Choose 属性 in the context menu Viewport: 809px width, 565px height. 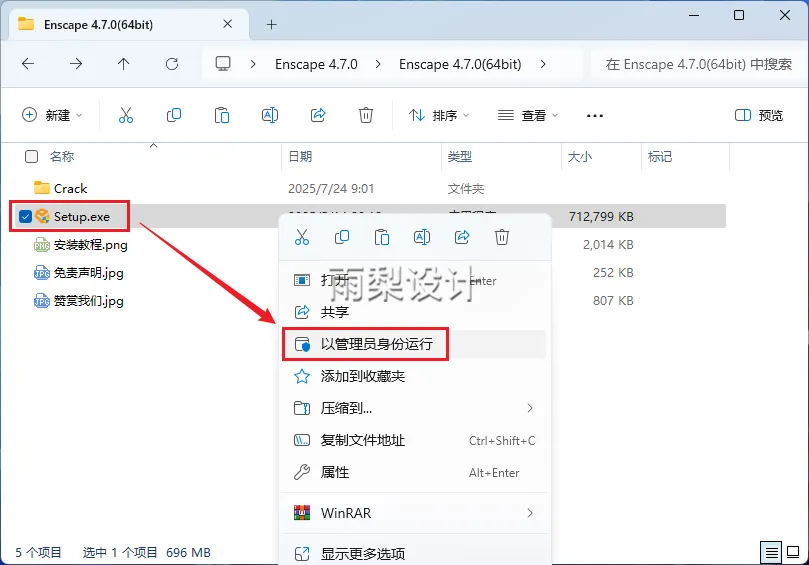(414, 472)
